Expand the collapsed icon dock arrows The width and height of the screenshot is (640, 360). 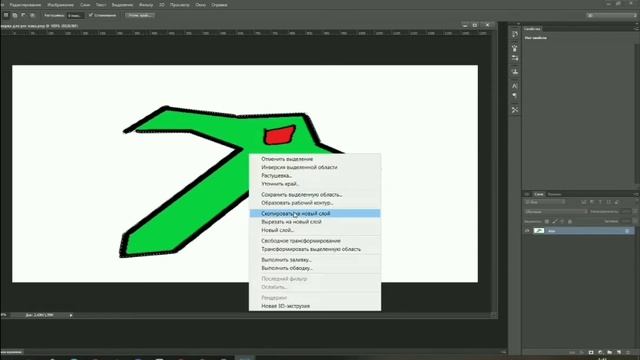pos(518,24)
